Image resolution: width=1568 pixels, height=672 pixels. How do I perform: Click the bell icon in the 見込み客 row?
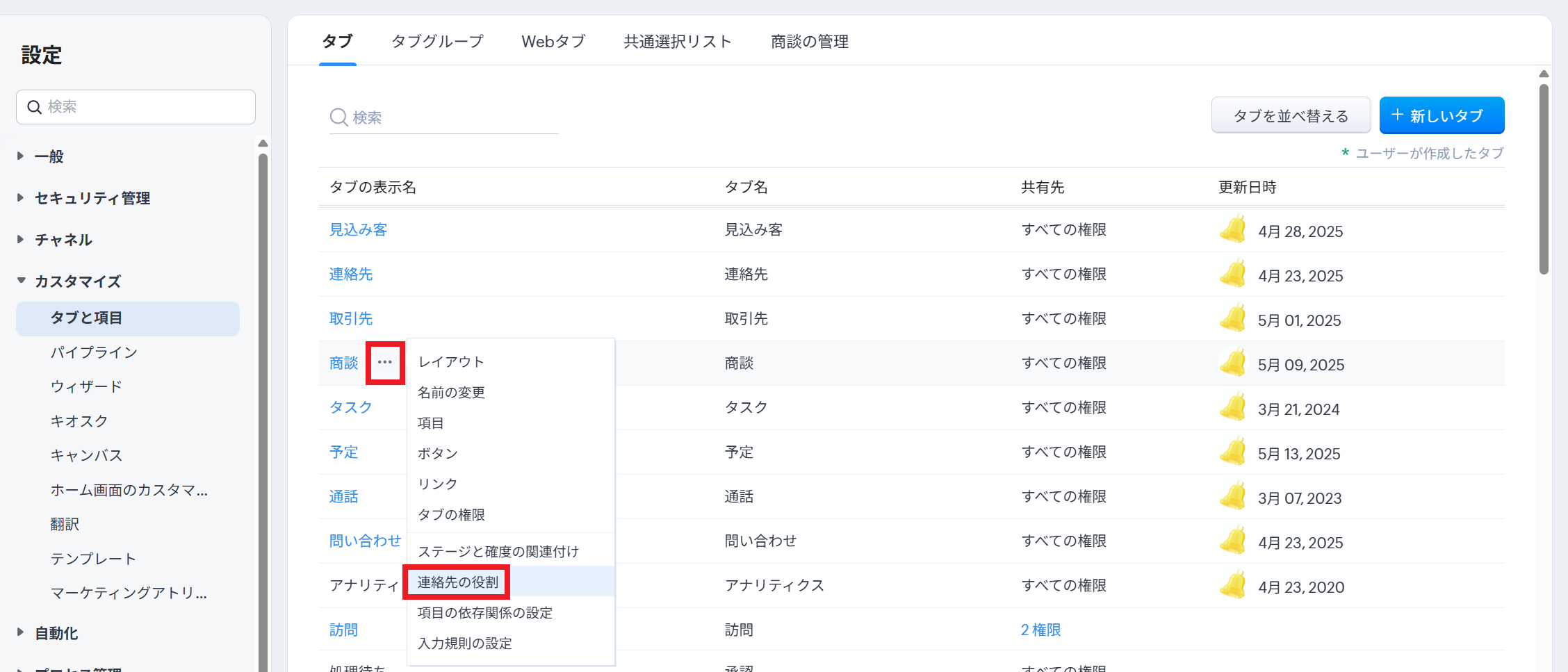[x=1233, y=230]
